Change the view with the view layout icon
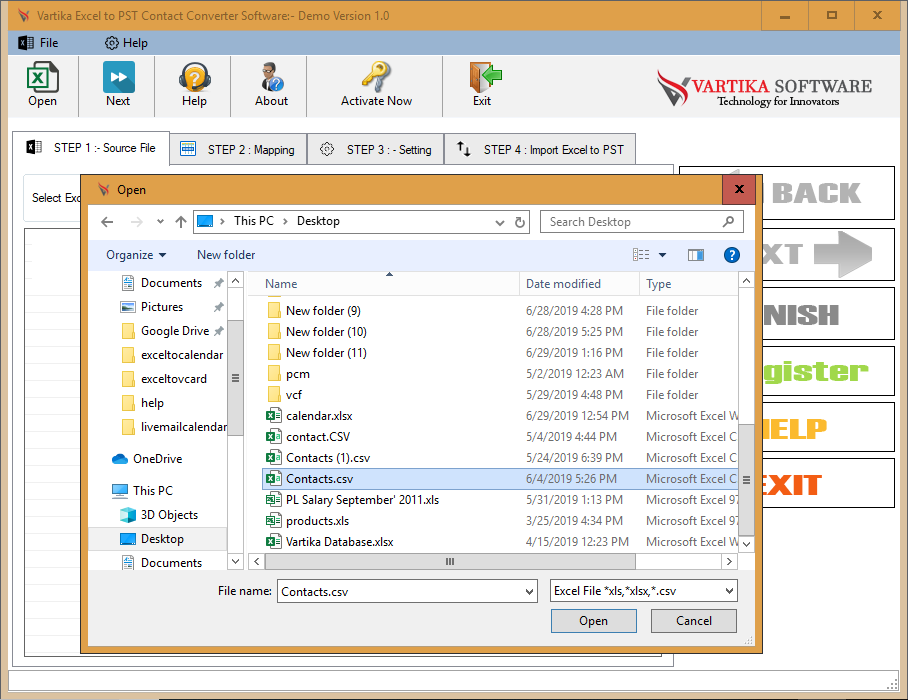Image resolution: width=908 pixels, height=700 pixels. click(641, 255)
